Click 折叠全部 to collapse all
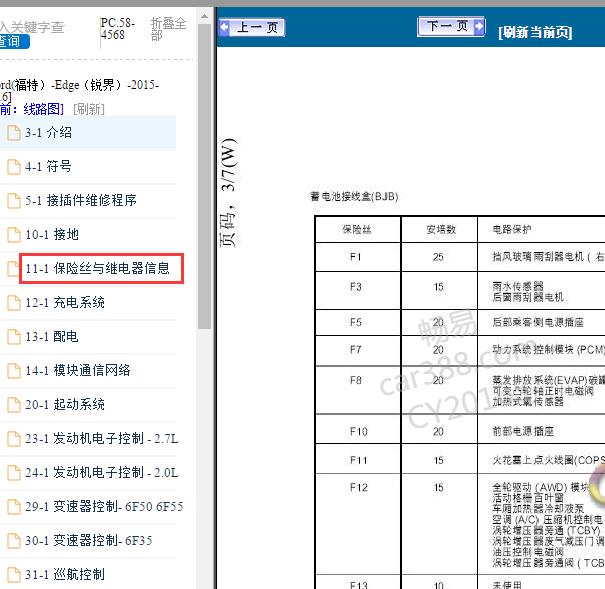The width and height of the screenshot is (605, 589). (168, 29)
